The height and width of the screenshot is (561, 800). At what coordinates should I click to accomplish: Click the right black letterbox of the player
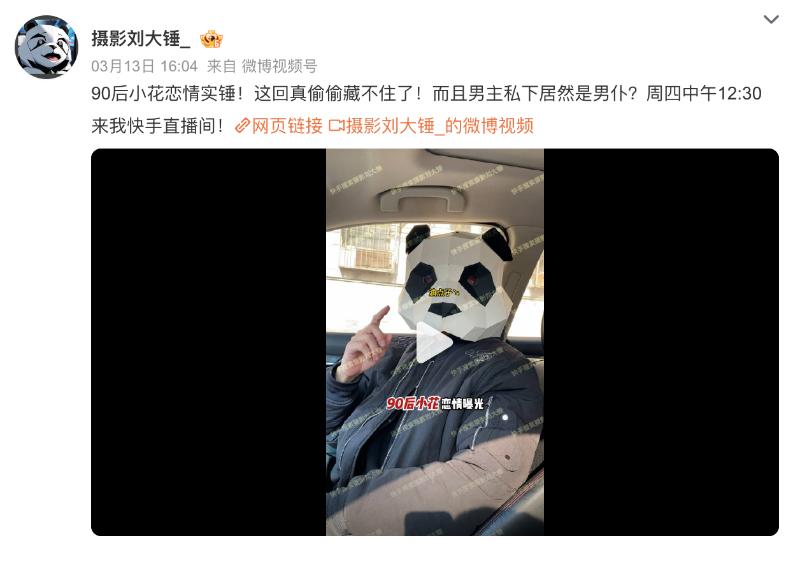pyautogui.click(x=661, y=342)
